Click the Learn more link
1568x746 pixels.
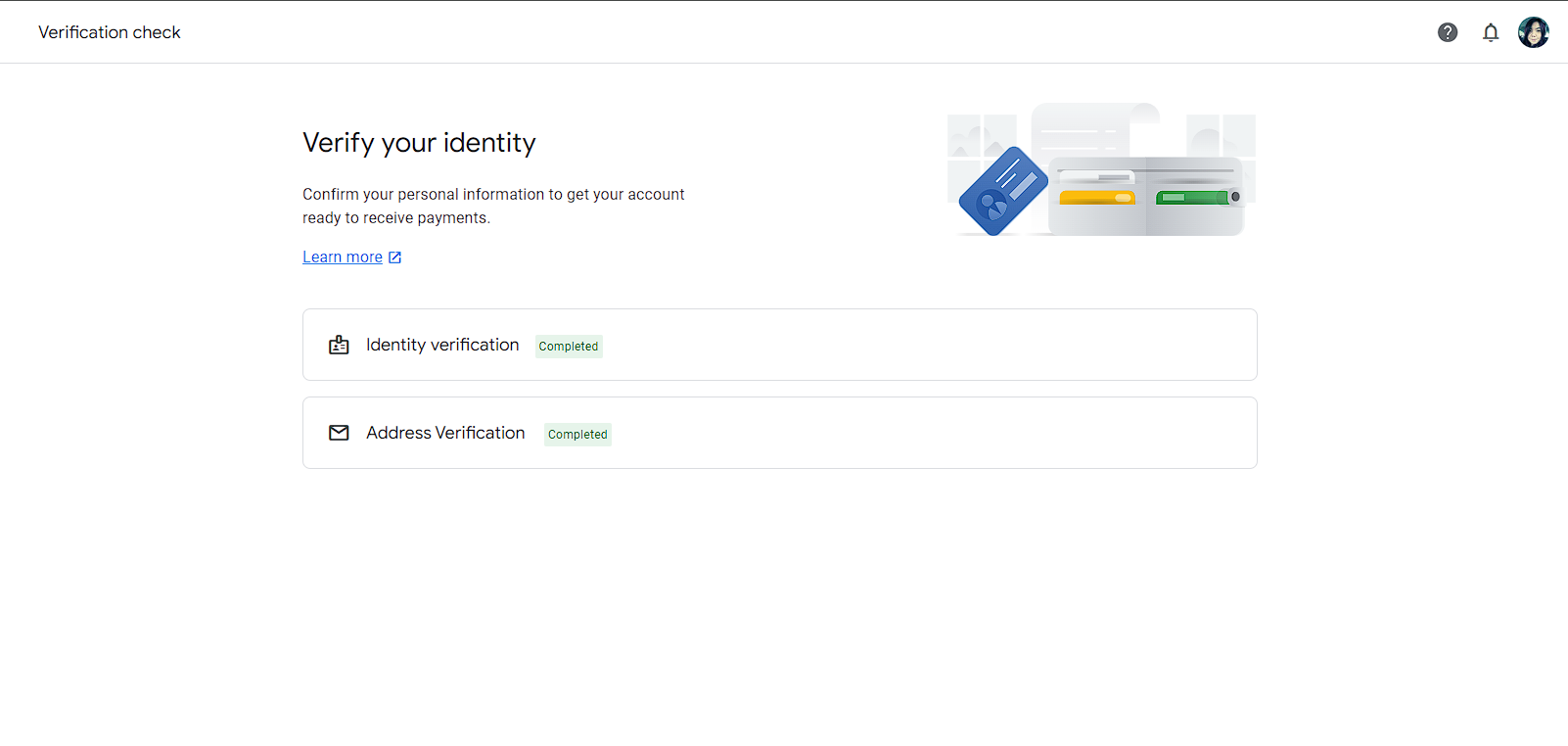click(x=343, y=256)
